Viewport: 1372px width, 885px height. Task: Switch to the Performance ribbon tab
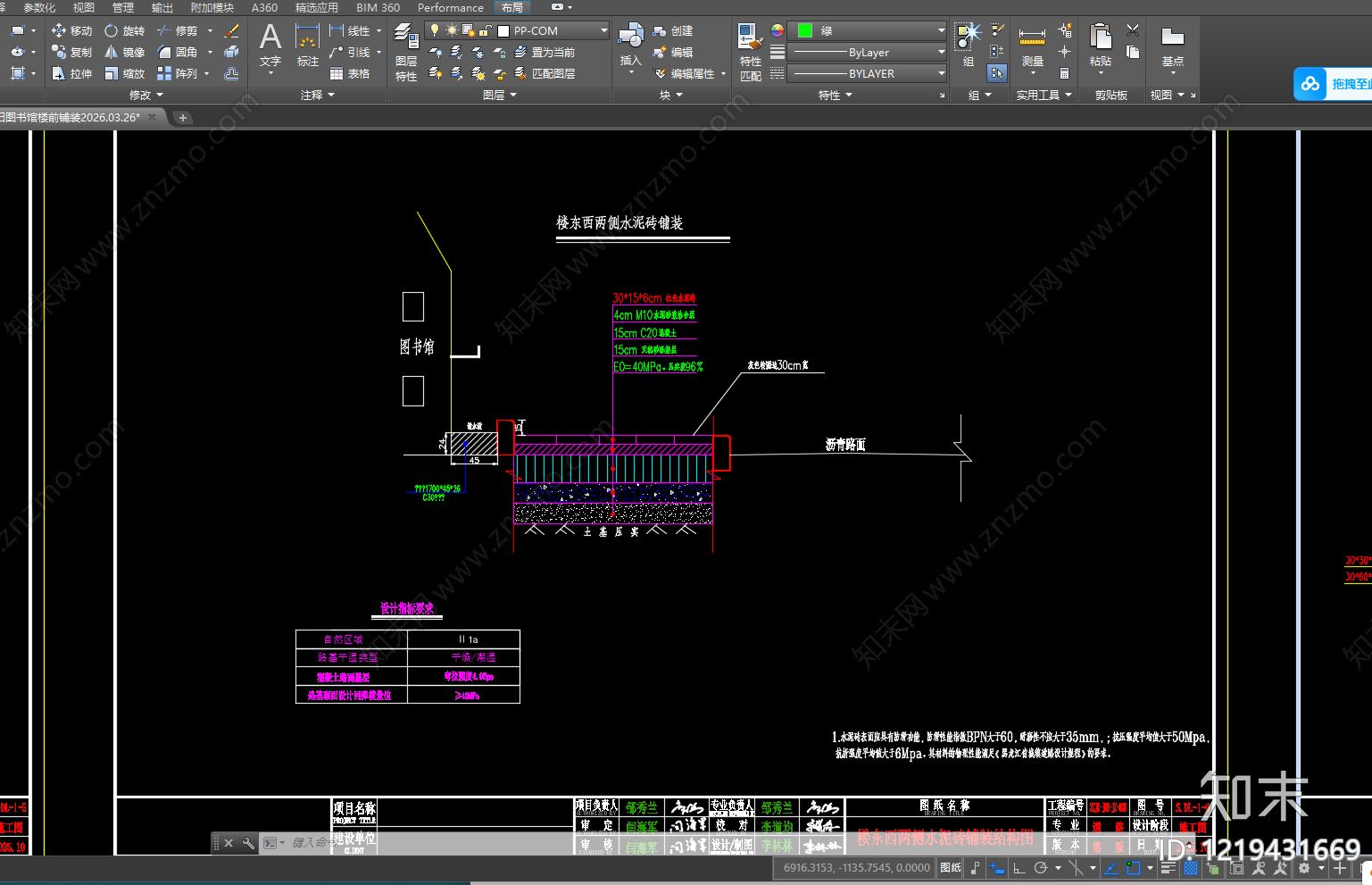point(450,7)
